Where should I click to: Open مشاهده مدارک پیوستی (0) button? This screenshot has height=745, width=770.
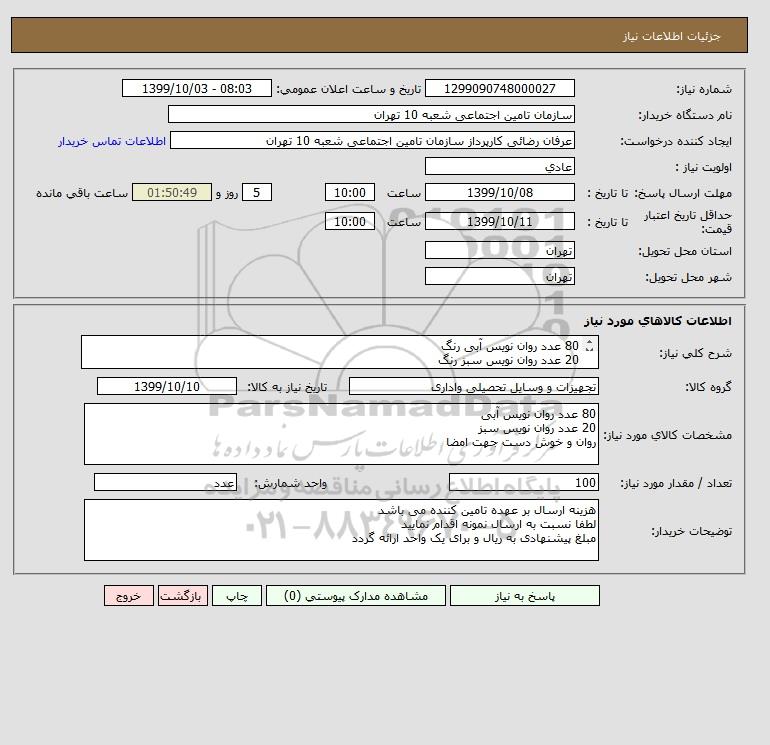point(356,596)
